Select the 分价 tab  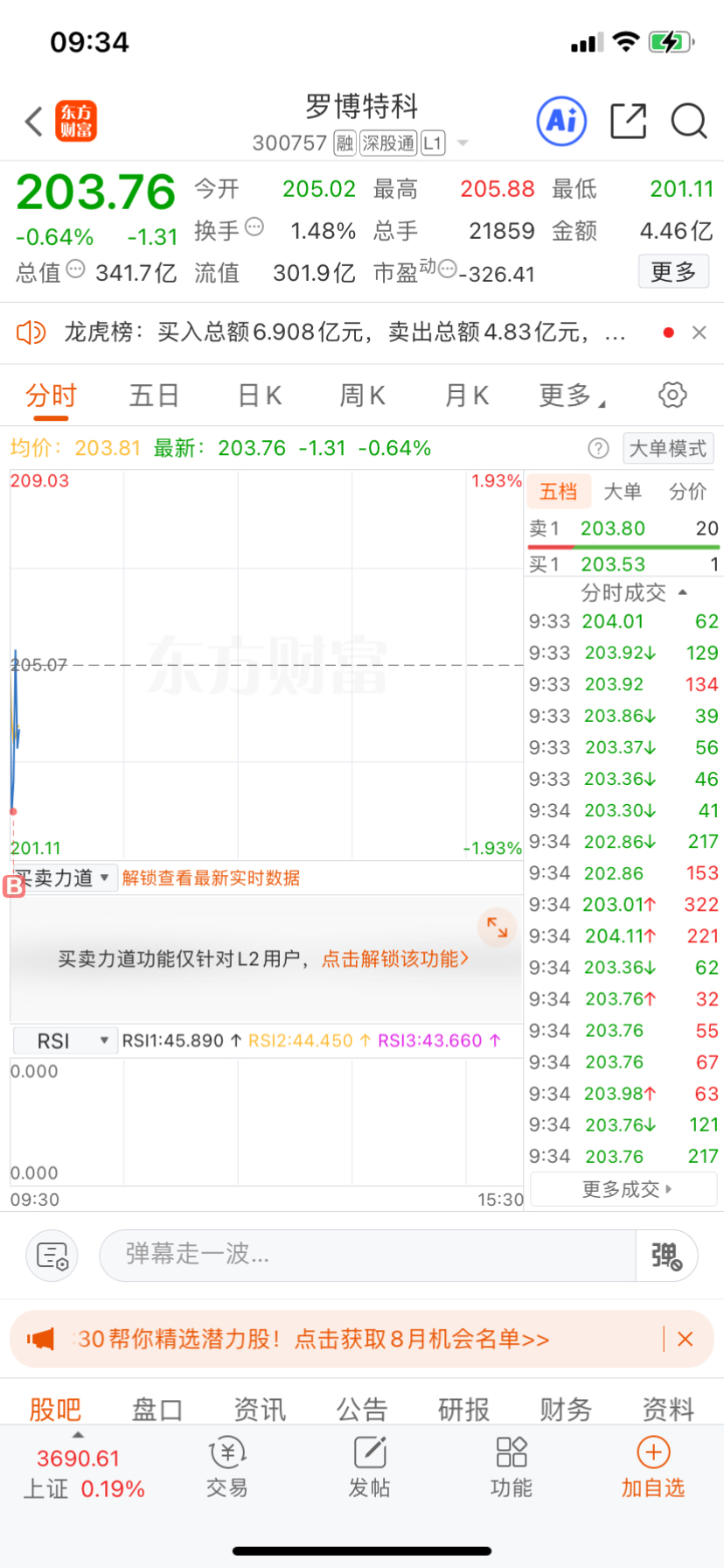688,492
